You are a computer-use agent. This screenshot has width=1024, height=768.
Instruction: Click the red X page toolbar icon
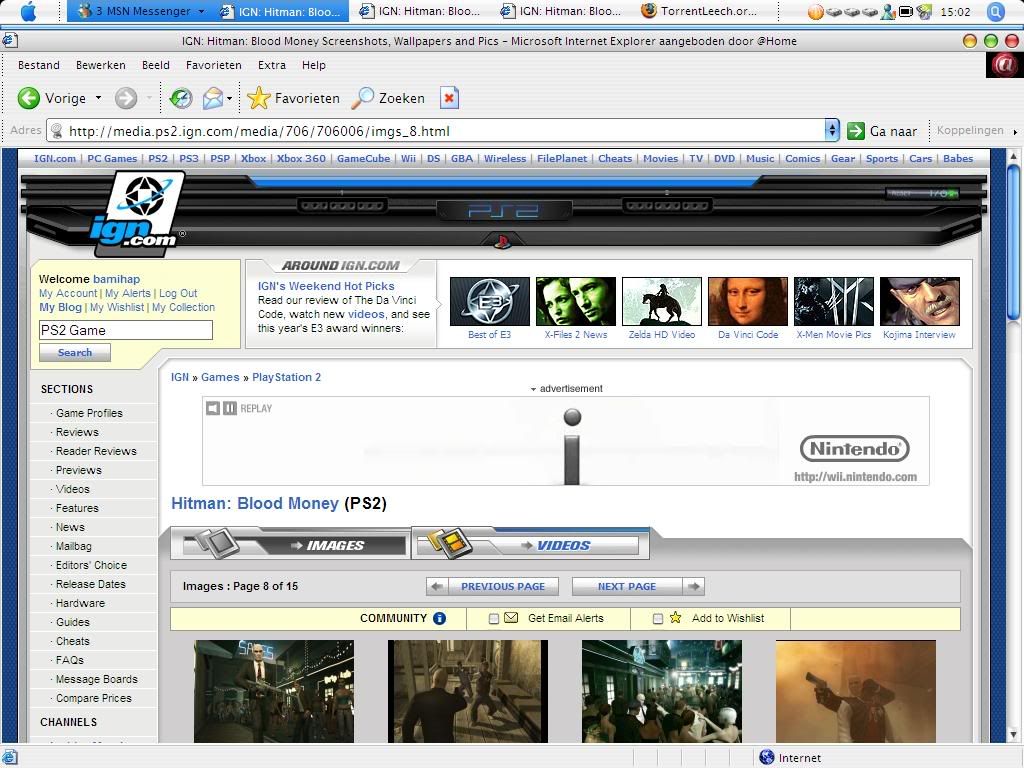tap(449, 98)
